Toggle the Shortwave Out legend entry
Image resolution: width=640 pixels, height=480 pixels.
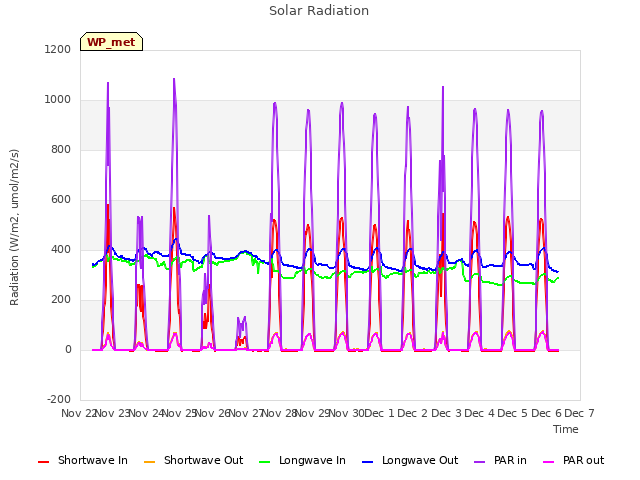[x=193, y=460]
